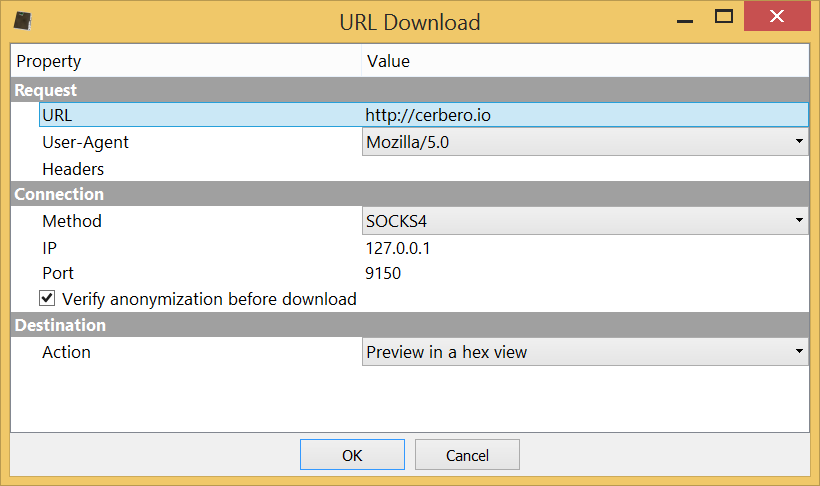Select the URL value field

(x=585, y=115)
